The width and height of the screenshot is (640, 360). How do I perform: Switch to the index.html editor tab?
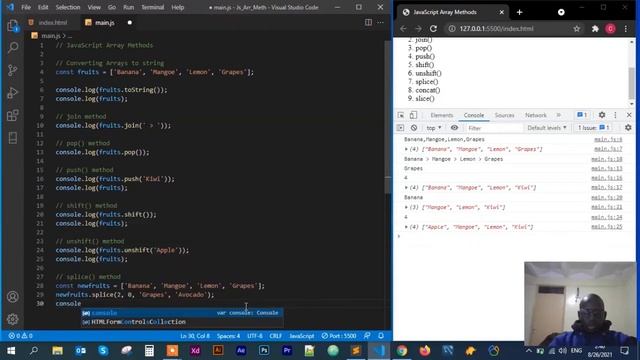[x=52, y=22]
